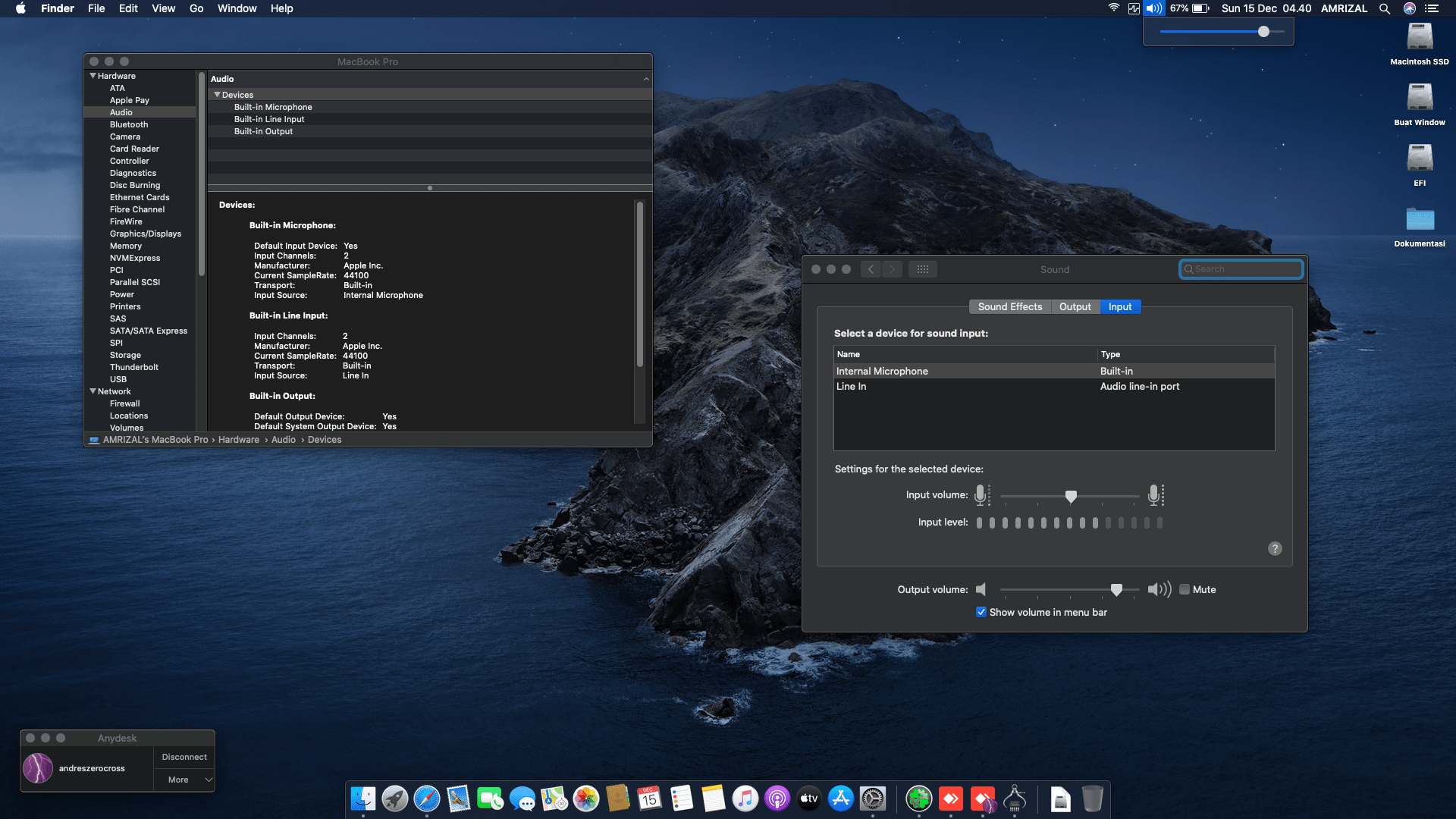This screenshot has height=819, width=1456.
Task: Open the App Store from the Dock
Action: point(841,799)
